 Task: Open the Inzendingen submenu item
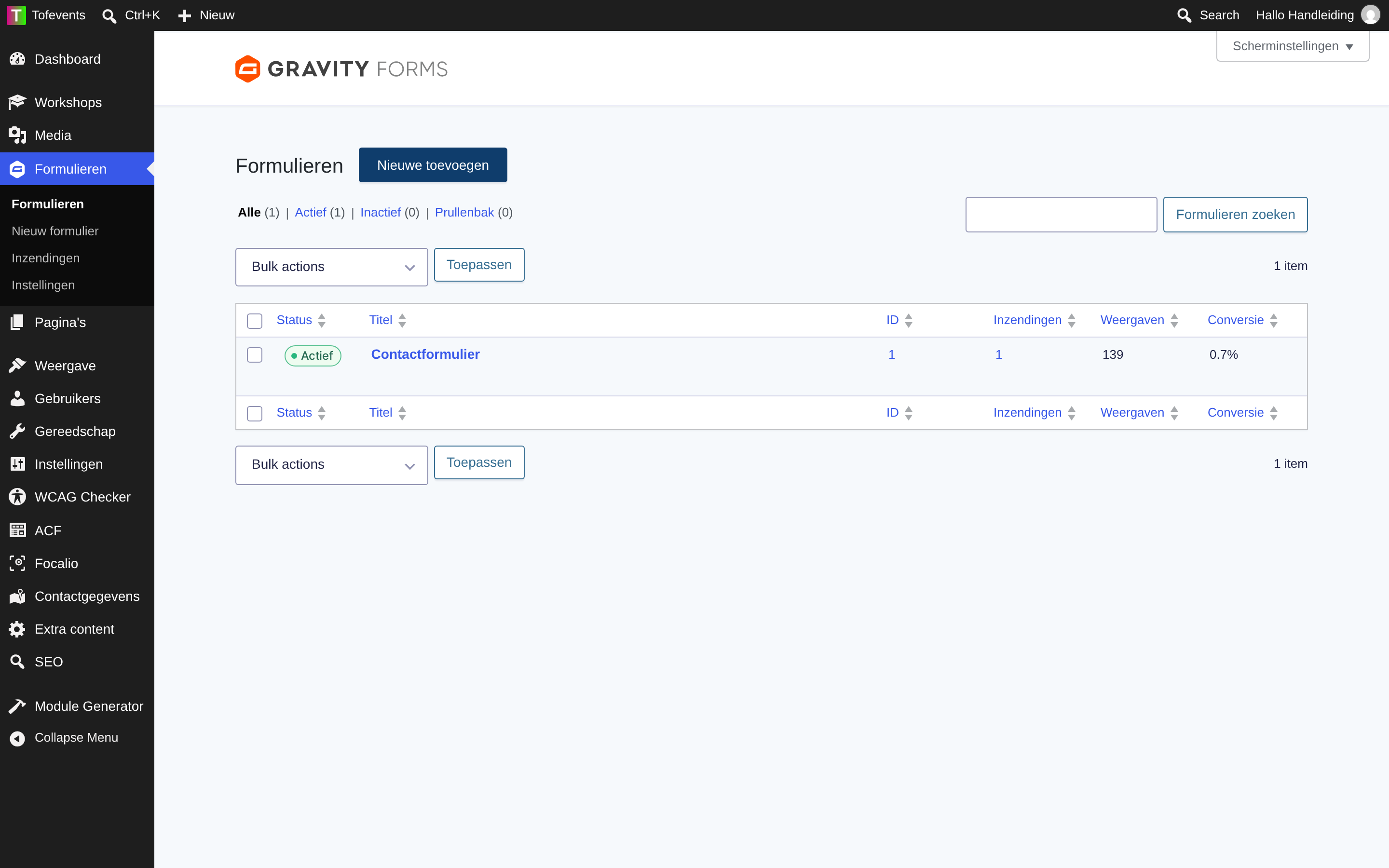(45, 258)
